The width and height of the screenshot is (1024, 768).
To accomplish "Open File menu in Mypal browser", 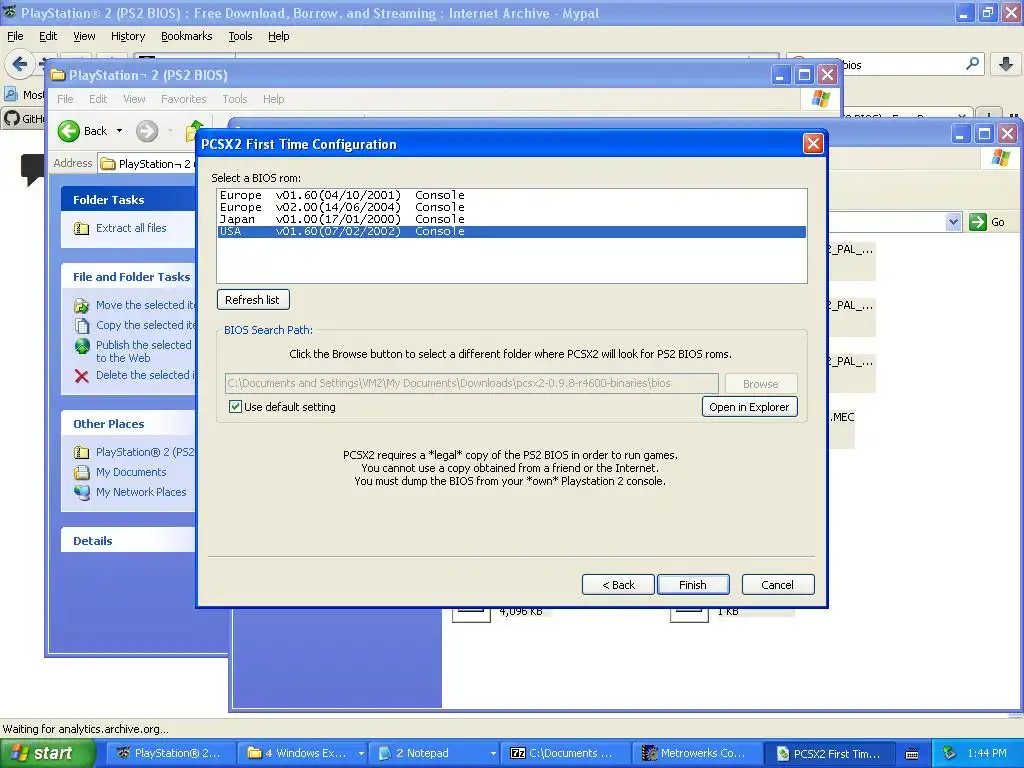I will pyautogui.click(x=15, y=36).
